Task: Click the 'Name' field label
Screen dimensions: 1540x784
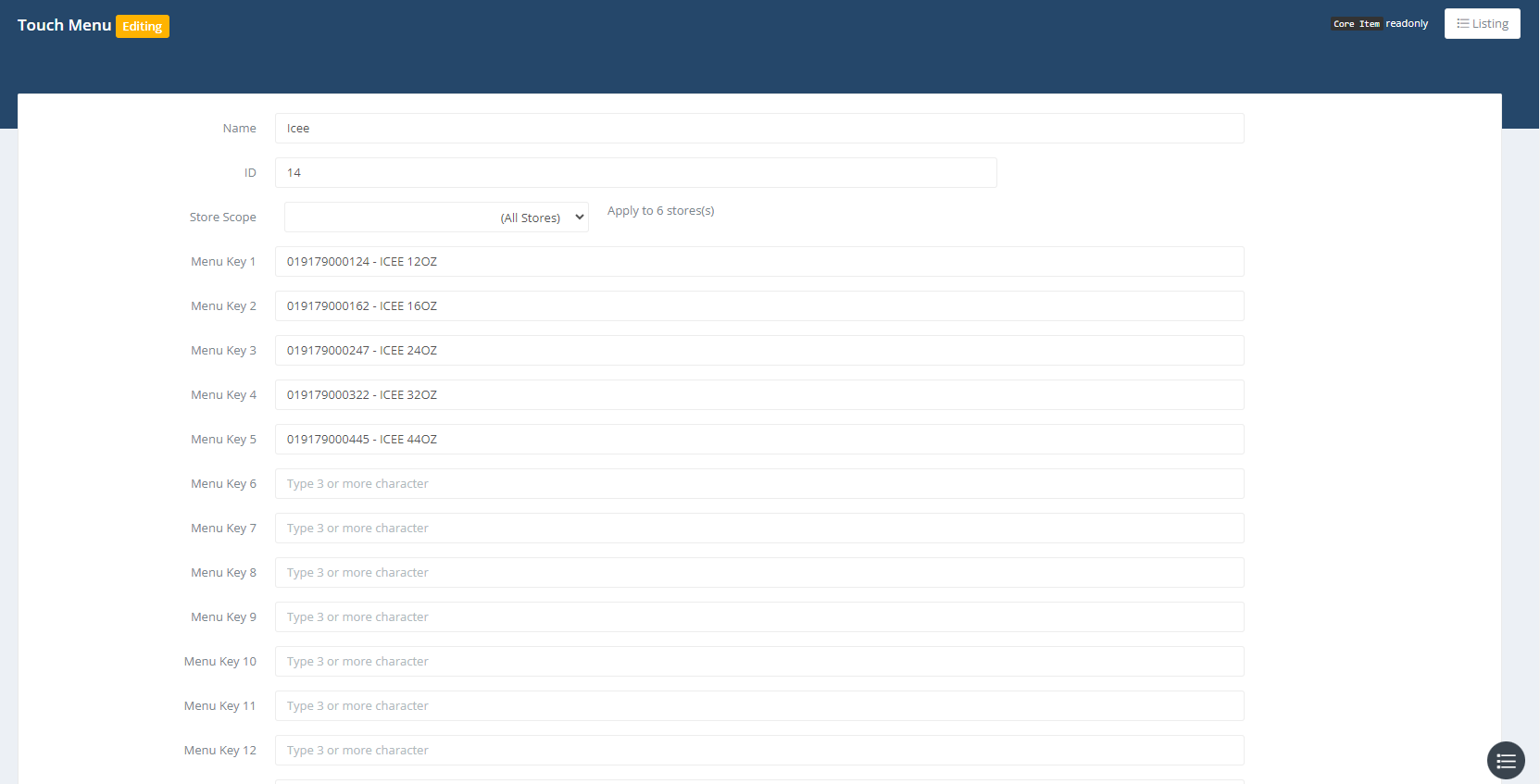Action: (x=240, y=129)
